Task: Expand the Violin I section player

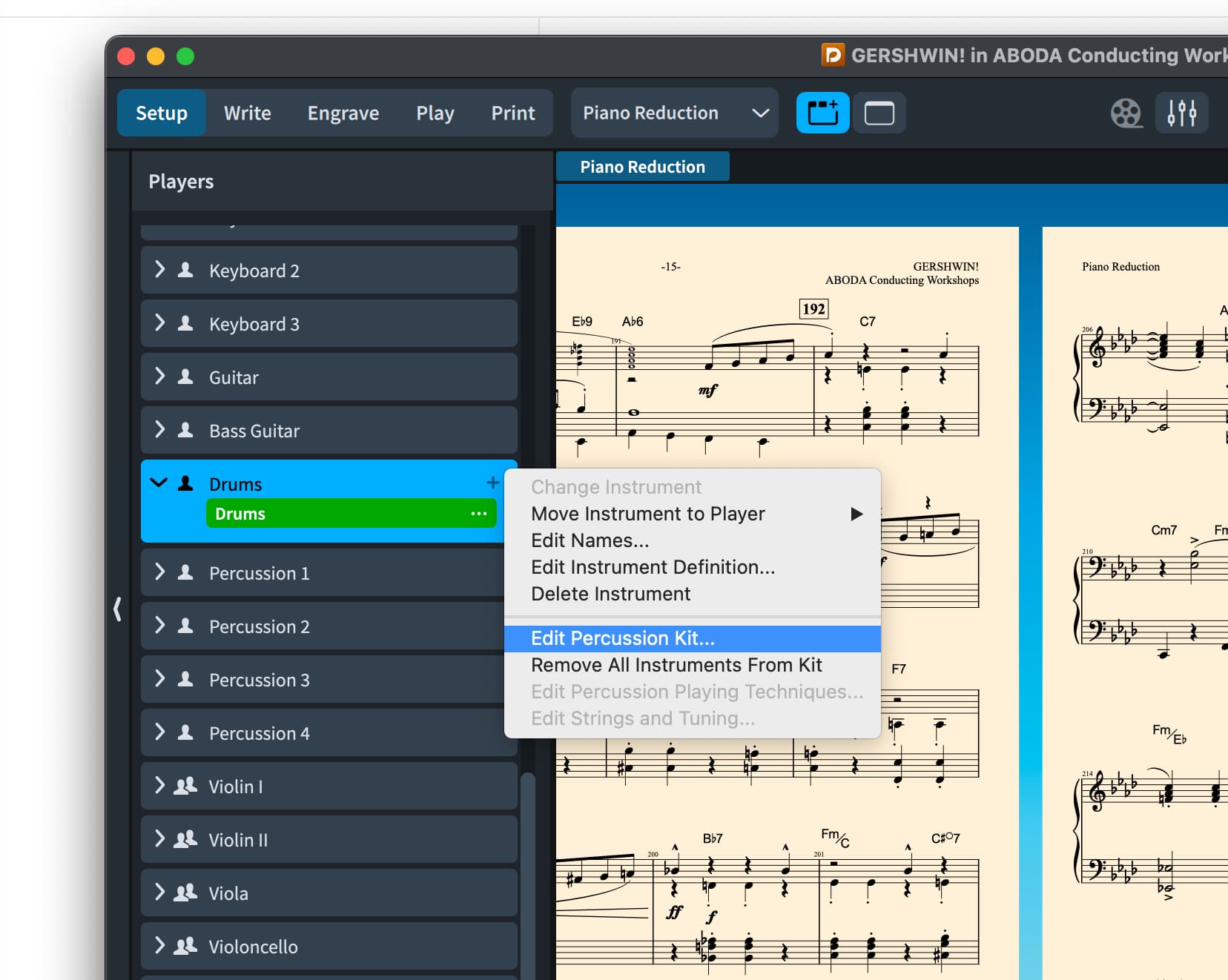Action: (x=159, y=786)
